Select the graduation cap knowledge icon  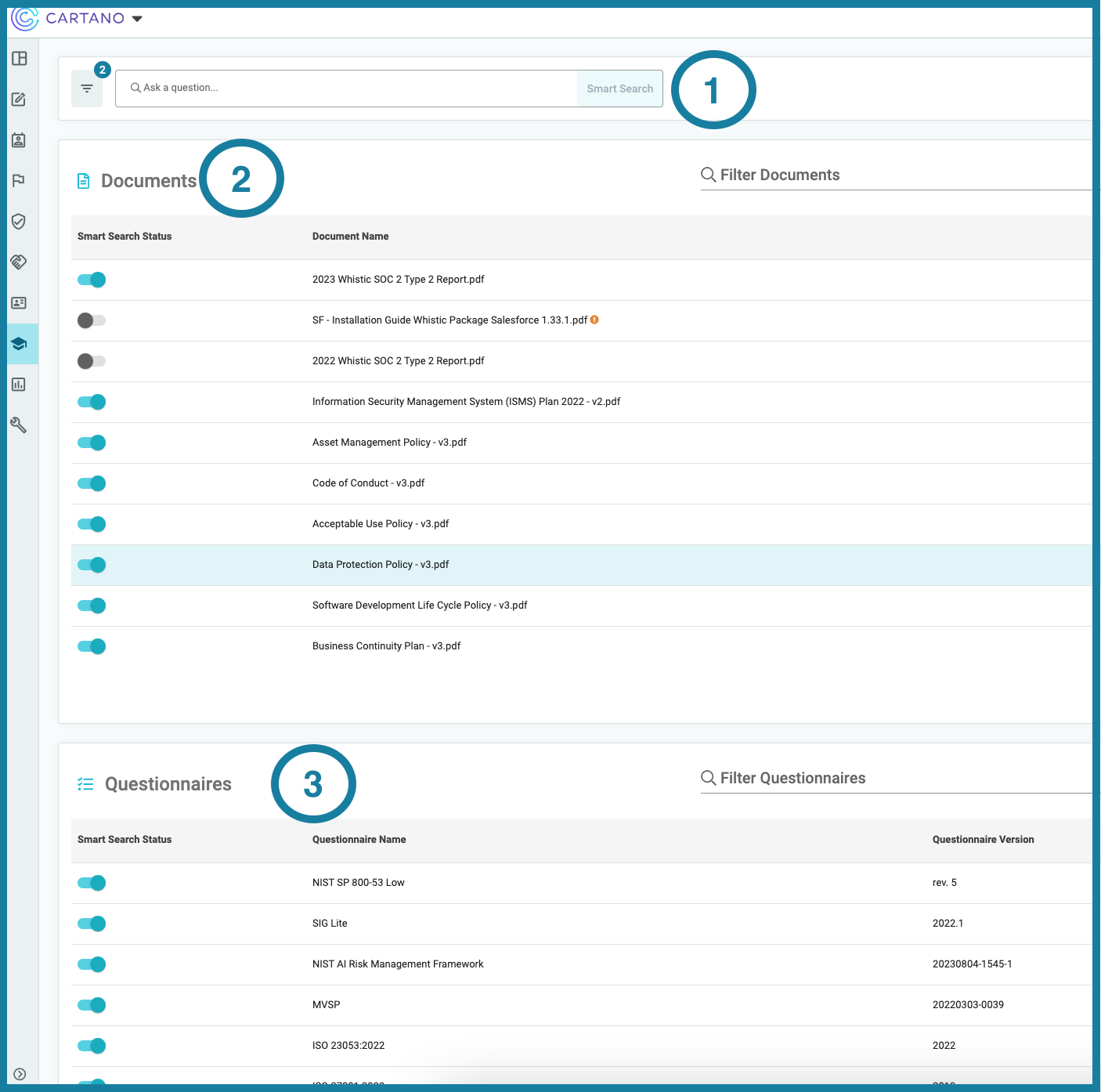(x=20, y=344)
